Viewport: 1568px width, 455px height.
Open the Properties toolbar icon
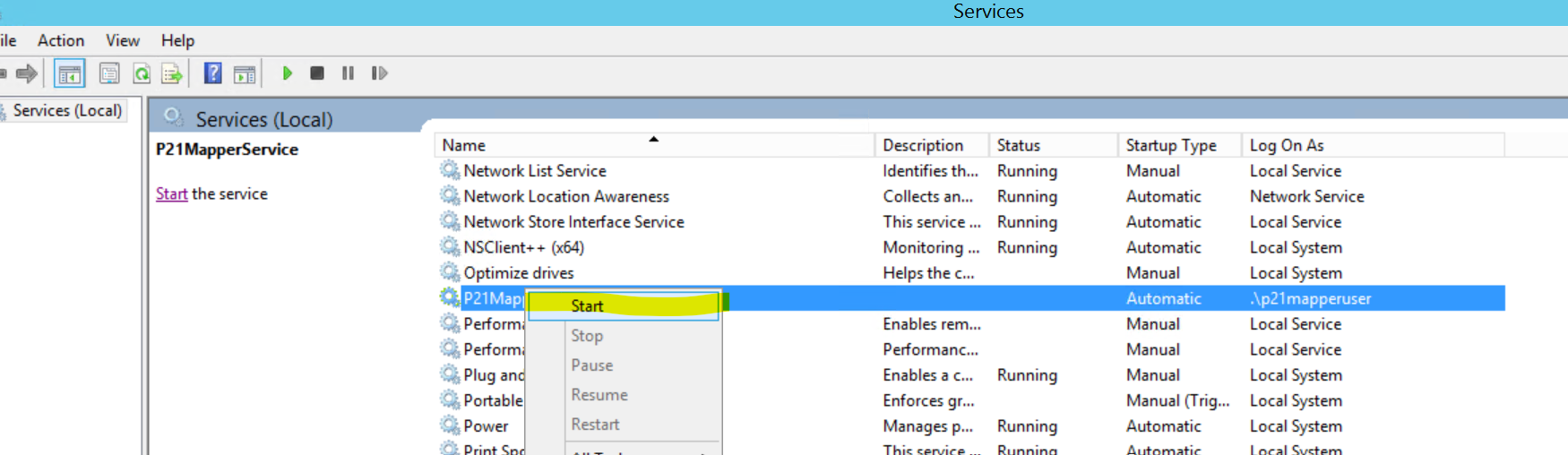(x=109, y=73)
